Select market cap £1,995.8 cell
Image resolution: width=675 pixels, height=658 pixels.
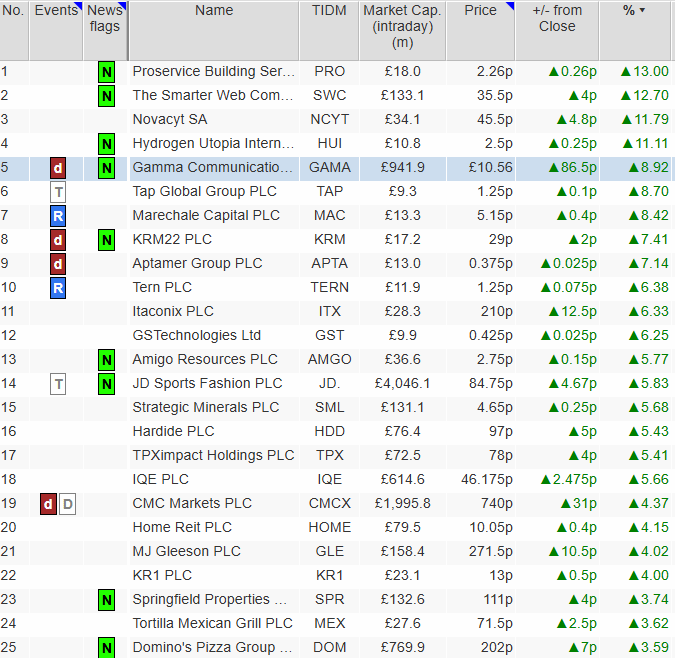(403, 504)
